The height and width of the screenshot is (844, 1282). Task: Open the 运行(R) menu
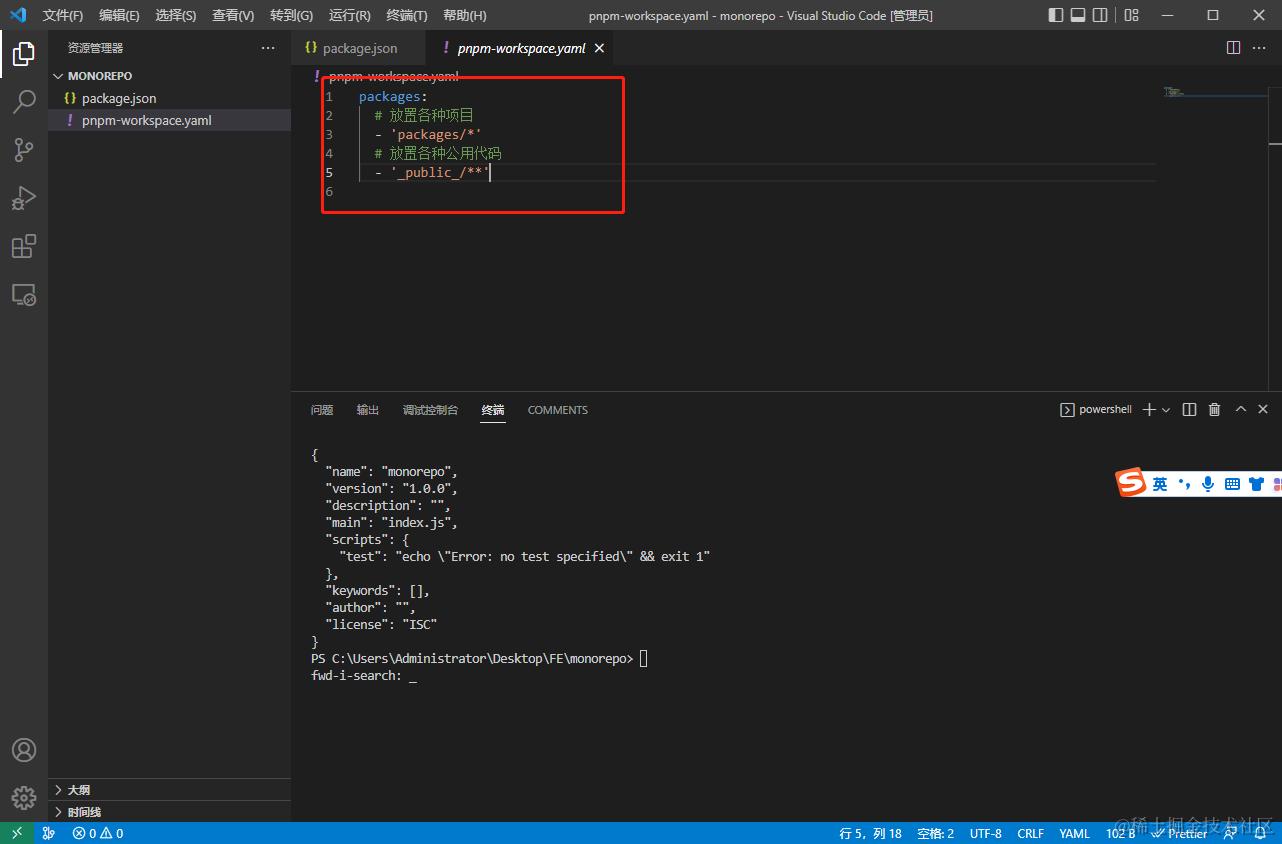(x=349, y=15)
